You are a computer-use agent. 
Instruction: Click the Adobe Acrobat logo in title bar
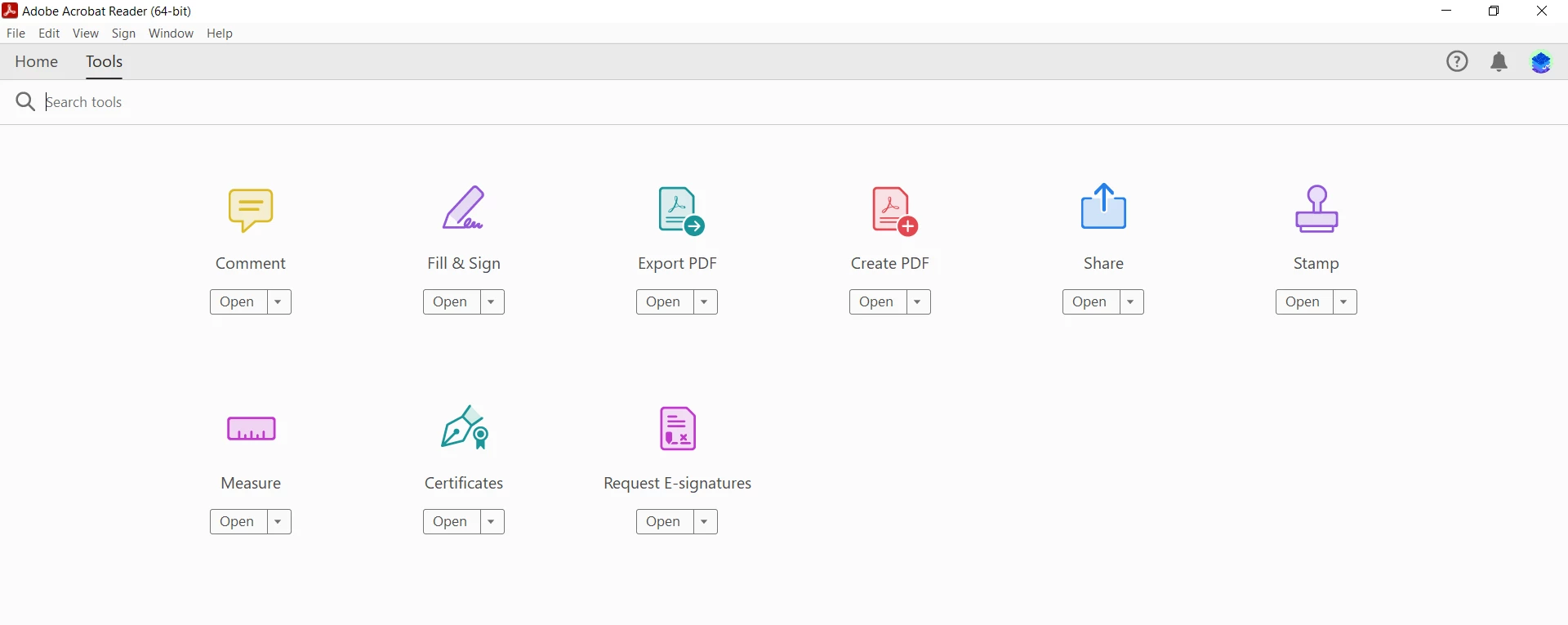(10, 11)
